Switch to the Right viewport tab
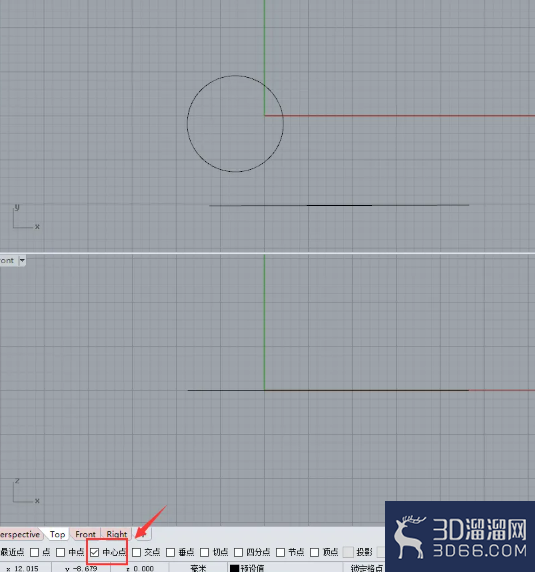535x572 pixels. (117, 534)
